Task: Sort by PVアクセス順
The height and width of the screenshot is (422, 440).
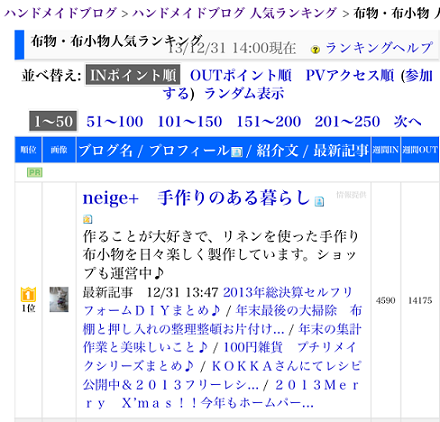Action: [350, 75]
